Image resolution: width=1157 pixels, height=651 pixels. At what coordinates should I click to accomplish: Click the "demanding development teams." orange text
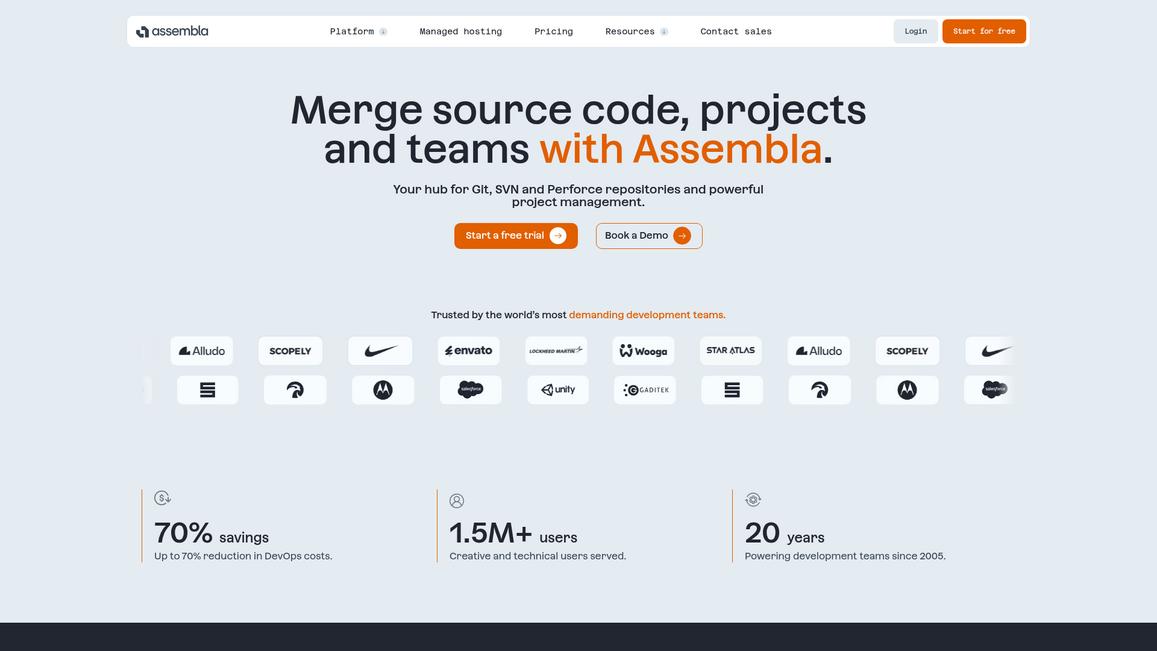tap(647, 315)
